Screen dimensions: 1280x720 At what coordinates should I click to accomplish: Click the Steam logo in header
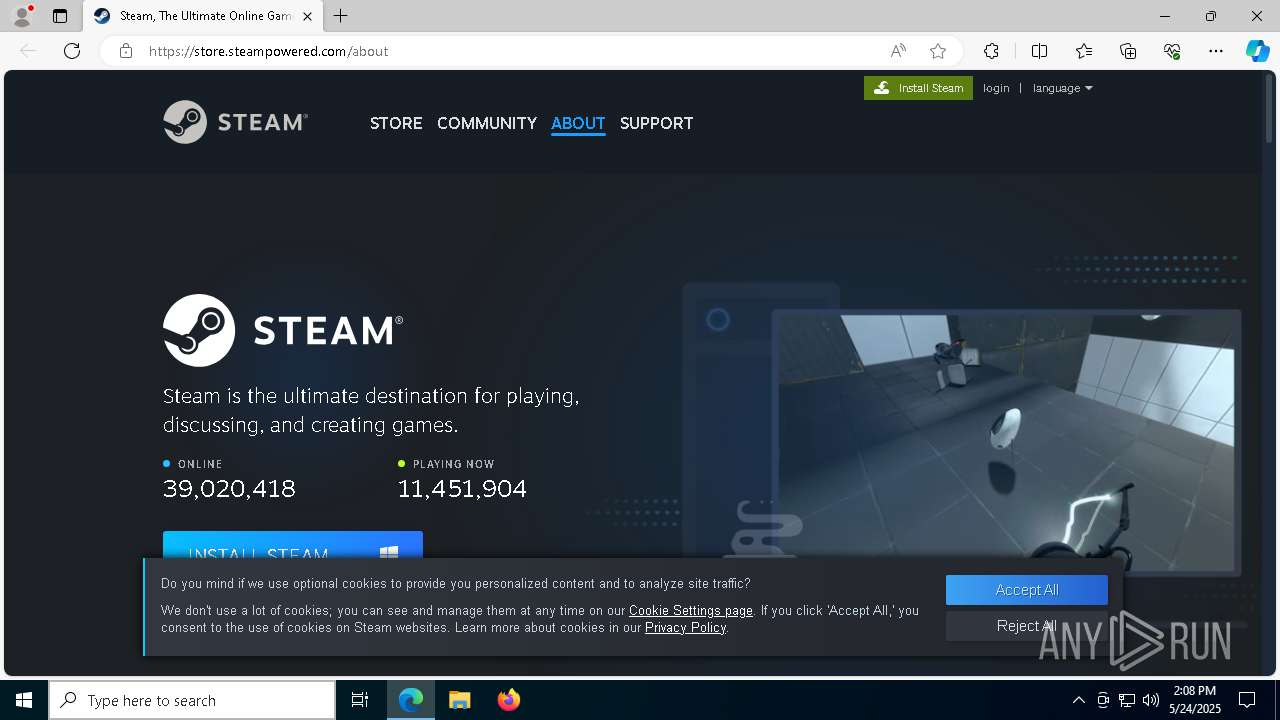pos(235,122)
